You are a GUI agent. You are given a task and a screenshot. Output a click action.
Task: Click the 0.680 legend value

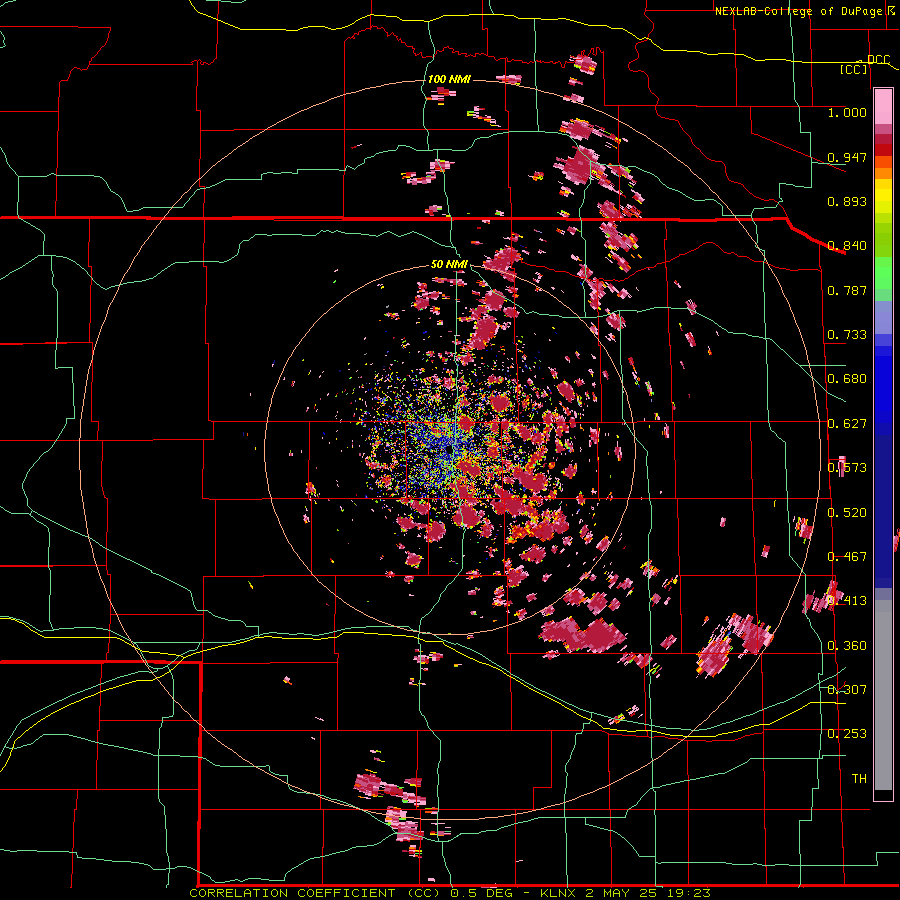click(x=847, y=379)
